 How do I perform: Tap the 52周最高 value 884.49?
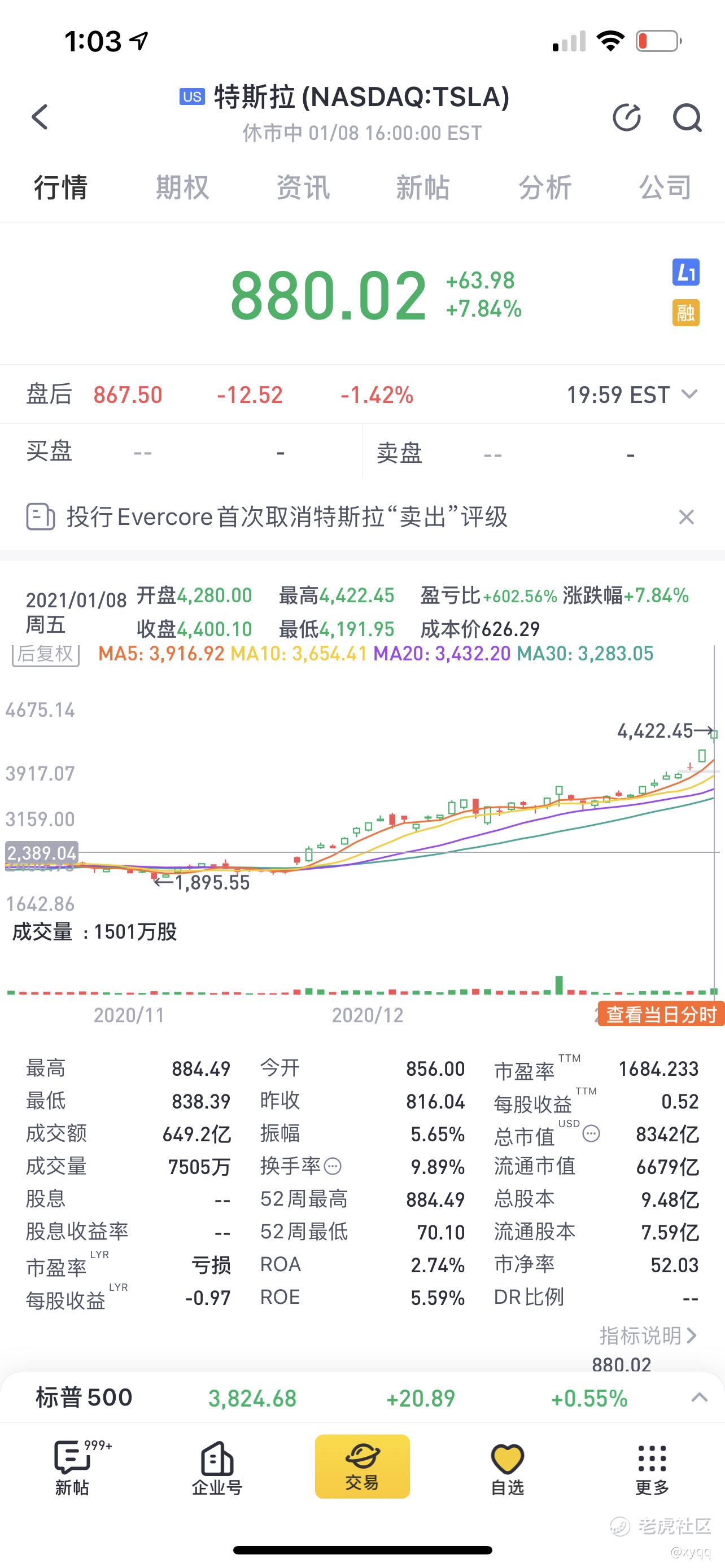point(436,1200)
